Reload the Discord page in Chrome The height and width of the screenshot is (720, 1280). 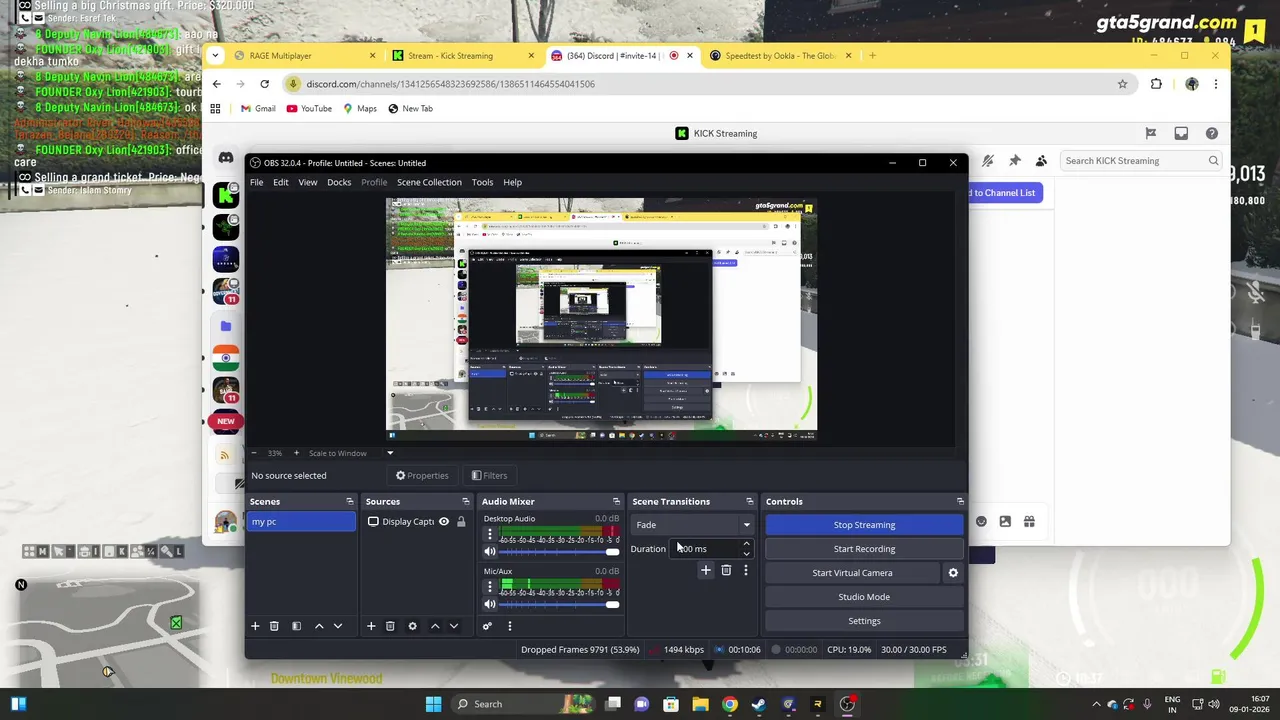(264, 84)
